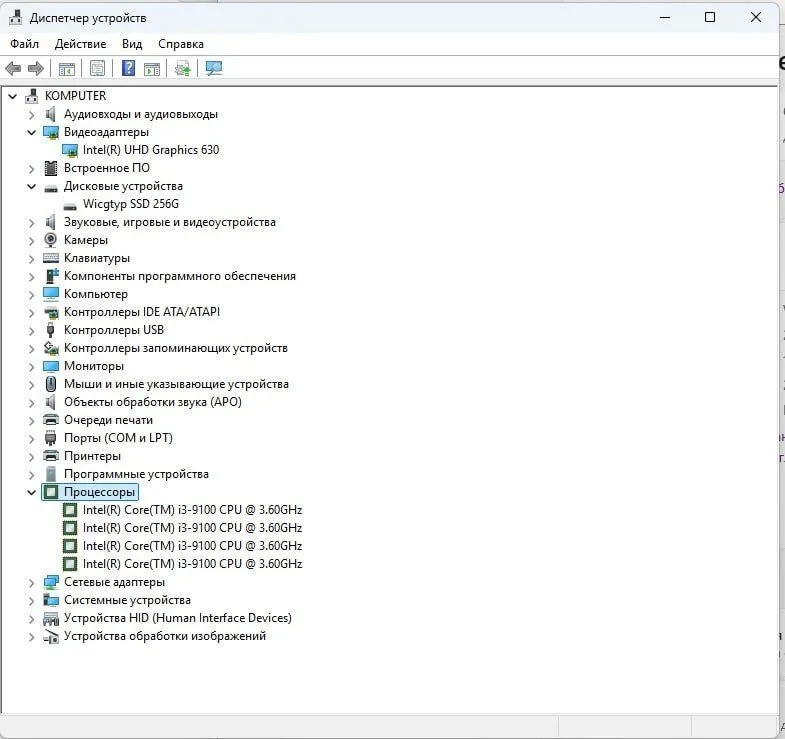The width and height of the screenshot is (785, 739).
Task: Toggle the action pane toolbar icon
Action: [152, 68]
